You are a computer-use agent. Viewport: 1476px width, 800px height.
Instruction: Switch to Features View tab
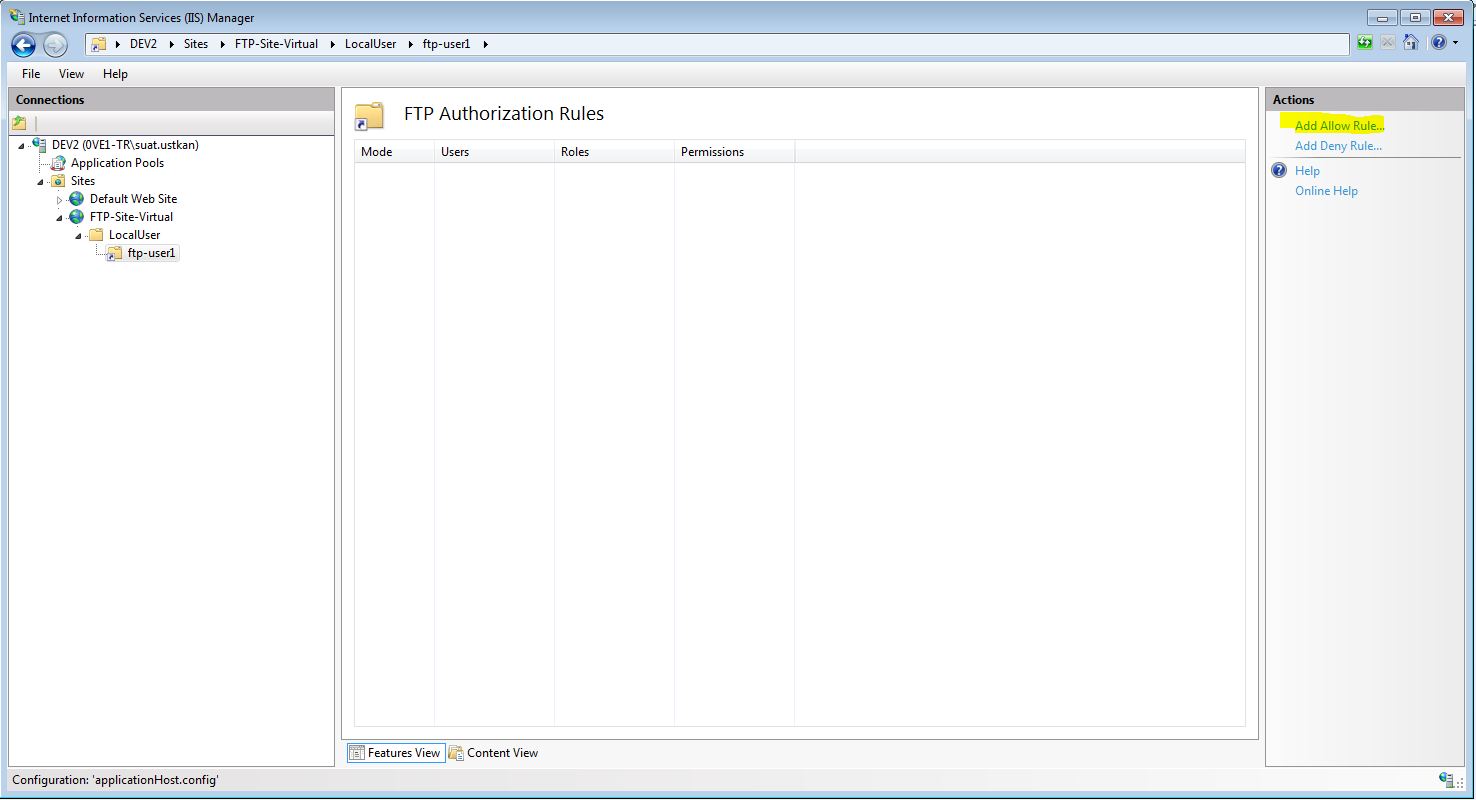tap(395, 753)
